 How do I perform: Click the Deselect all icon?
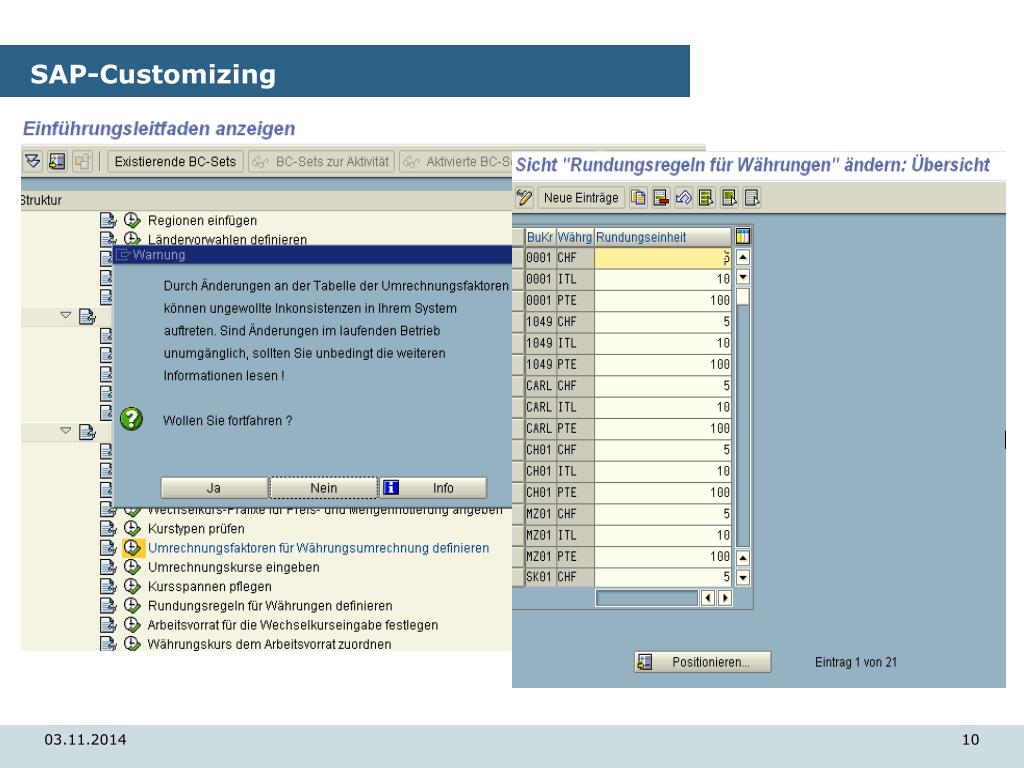[752, 197]
